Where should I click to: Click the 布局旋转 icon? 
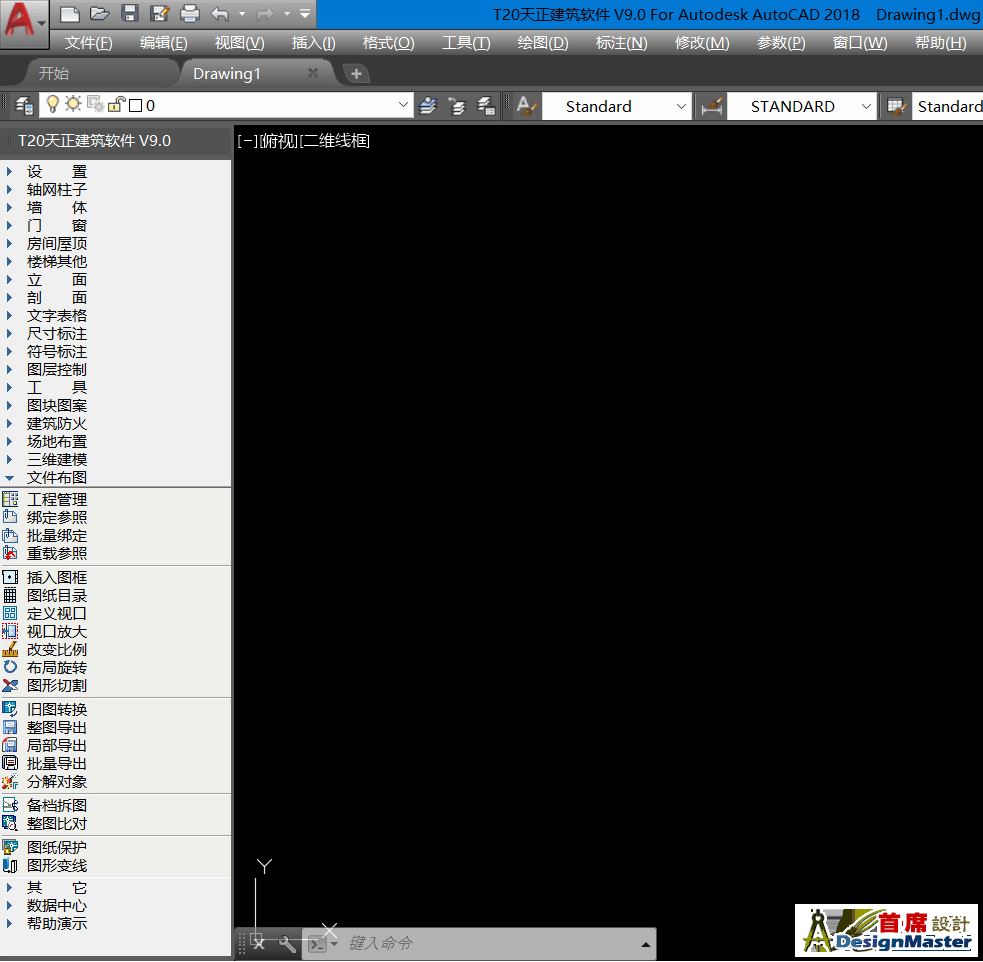click(10, 667)
